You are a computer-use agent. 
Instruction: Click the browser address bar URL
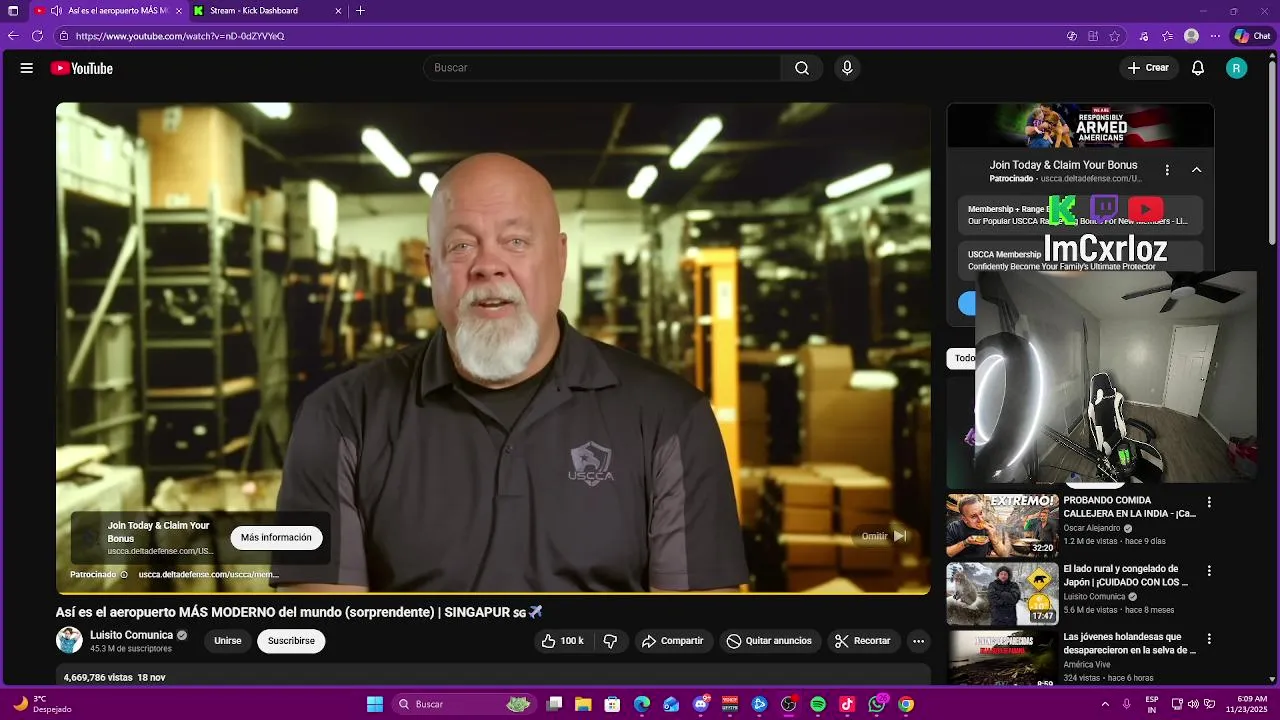(180, 36)
